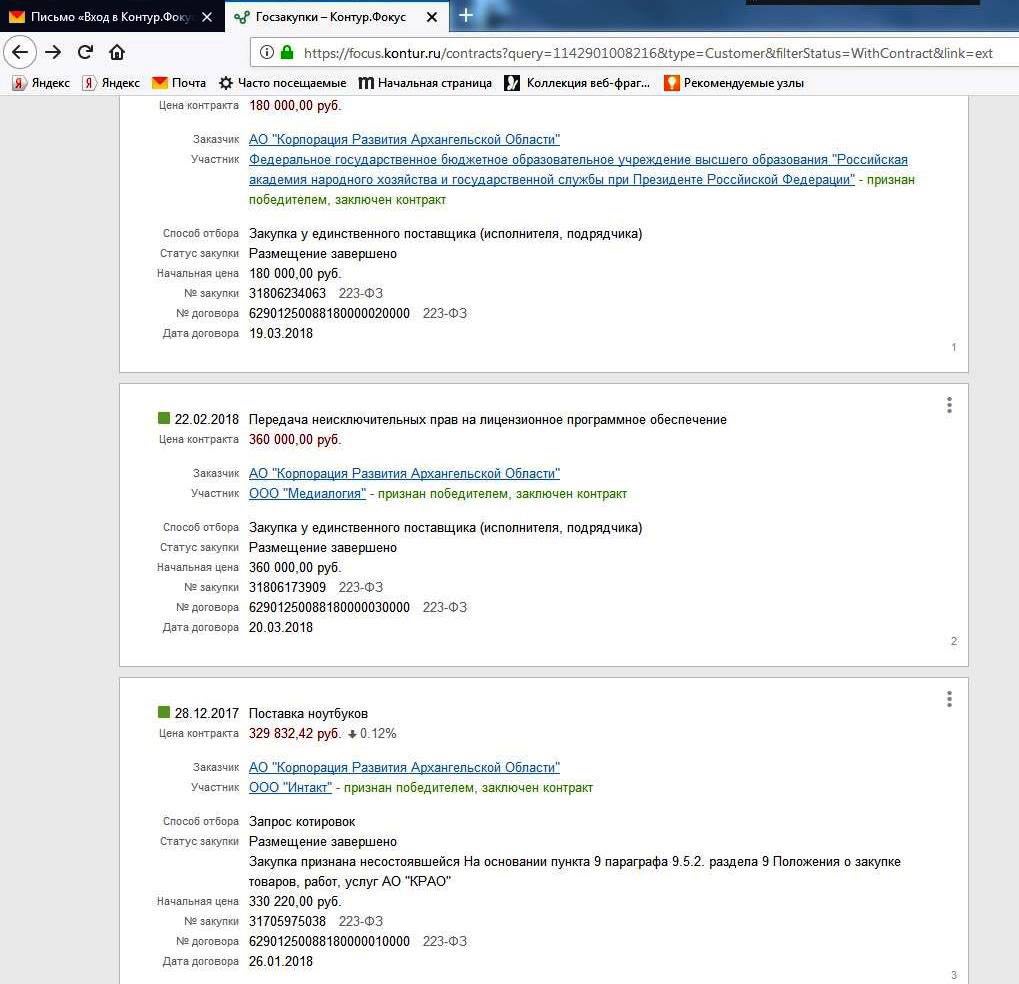Open the Часто посещаемые bookmark folder
Viewport: 1019px width, 984px height.
tap(282, 83)
